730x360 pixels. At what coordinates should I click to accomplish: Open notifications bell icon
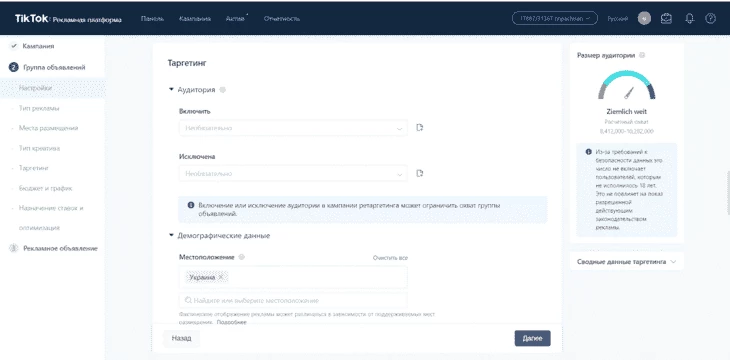click(689, 19)
